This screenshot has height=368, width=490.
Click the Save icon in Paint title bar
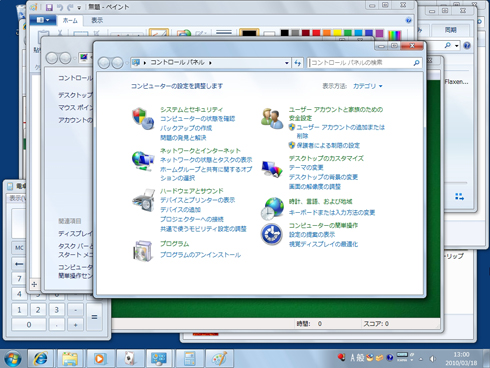click(x=49, y=7)
